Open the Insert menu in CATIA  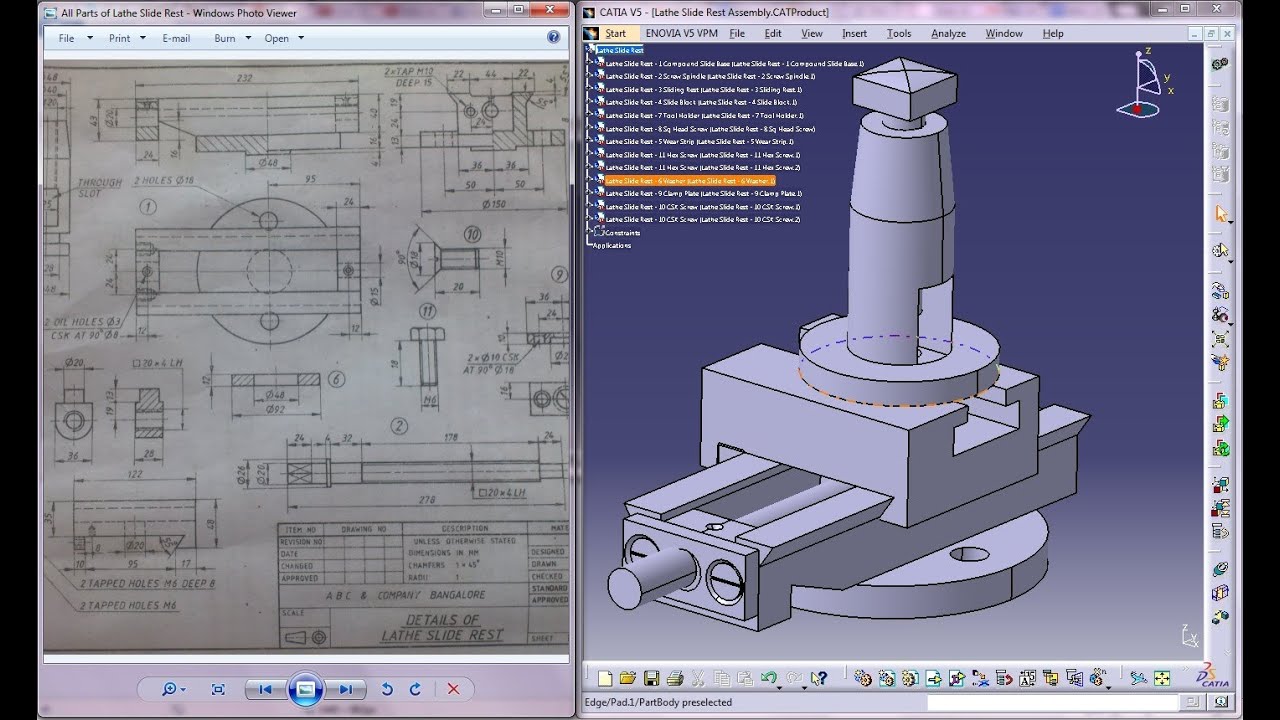coord(854,33)
